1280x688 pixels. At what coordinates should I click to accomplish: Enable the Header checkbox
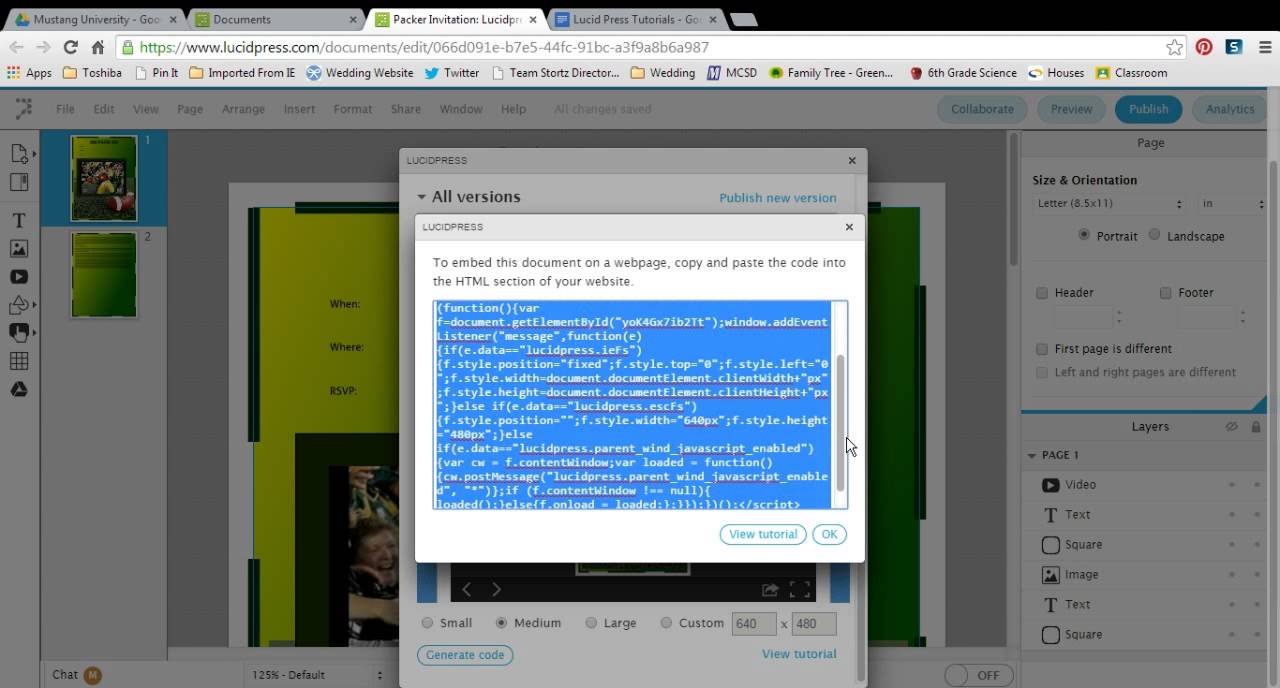pos(1042,293)
